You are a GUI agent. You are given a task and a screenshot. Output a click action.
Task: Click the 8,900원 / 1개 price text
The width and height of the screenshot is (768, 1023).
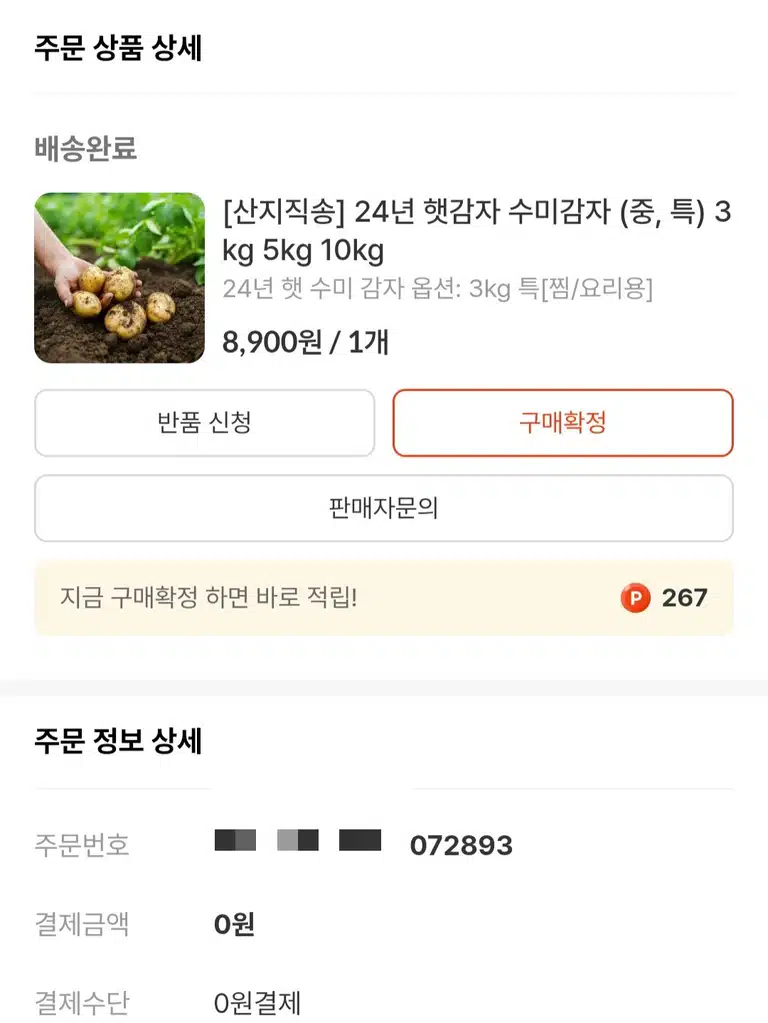tap(305, 342)
